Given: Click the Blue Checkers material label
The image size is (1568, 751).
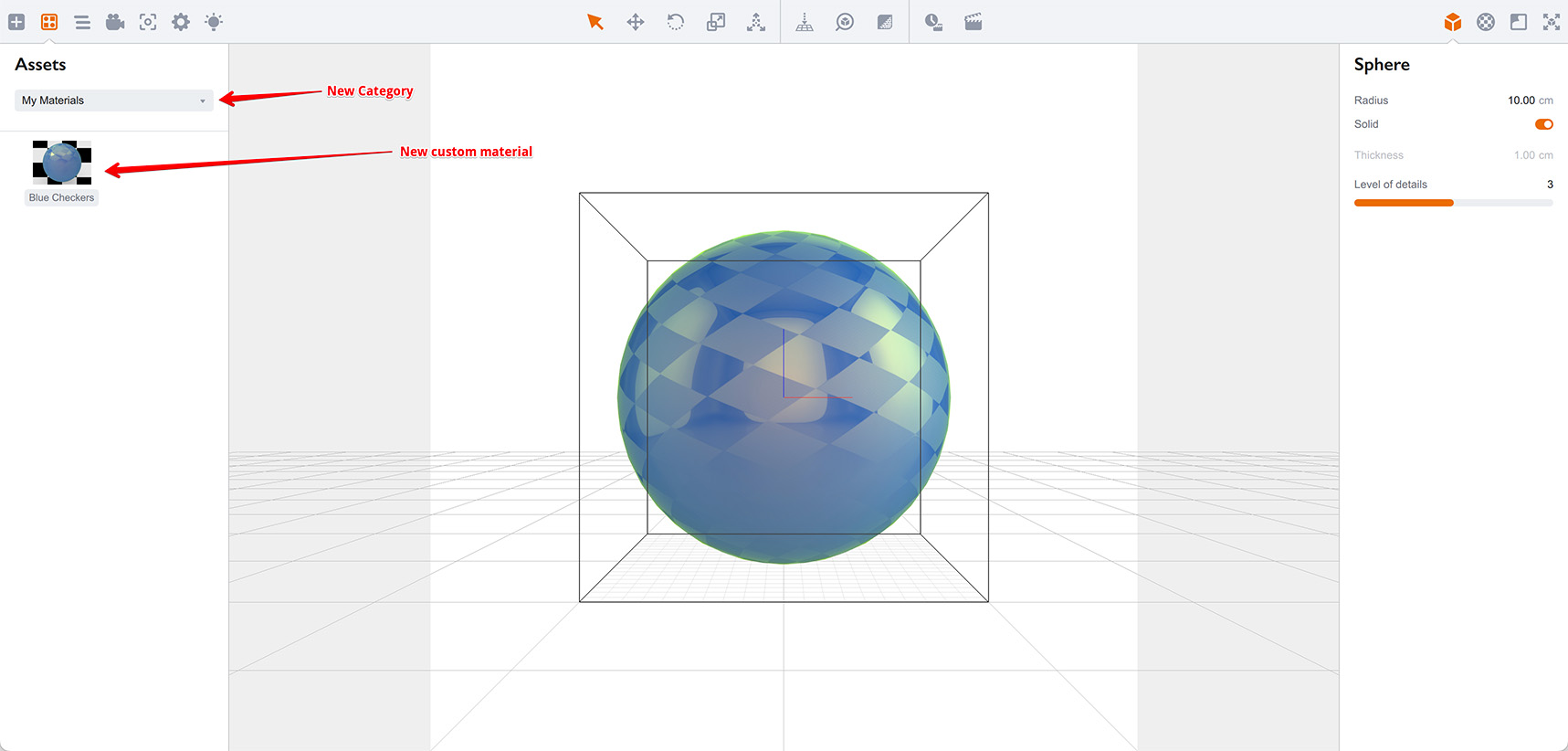Looking at the screenshot, I should click(61, 197).
